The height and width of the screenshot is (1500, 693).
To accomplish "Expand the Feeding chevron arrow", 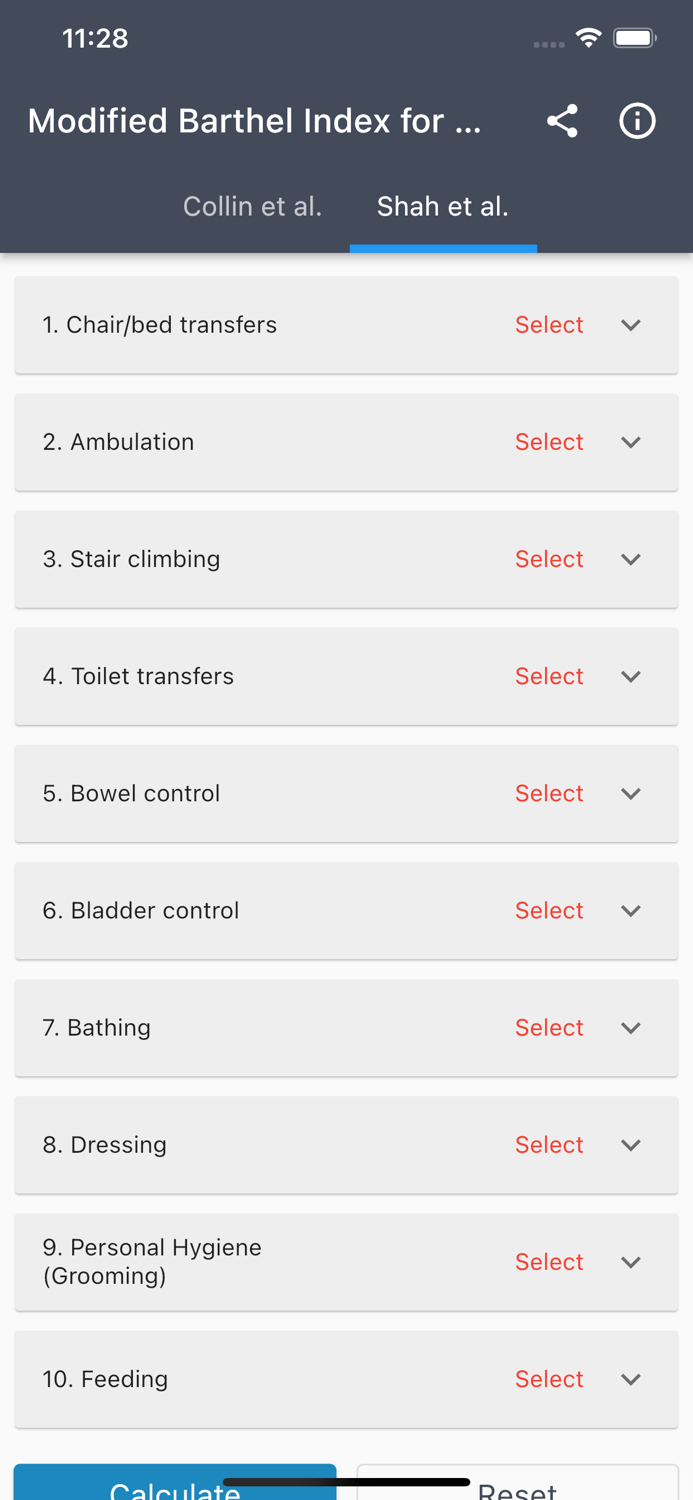I will pyautogui.click(x=631, y=1379).
